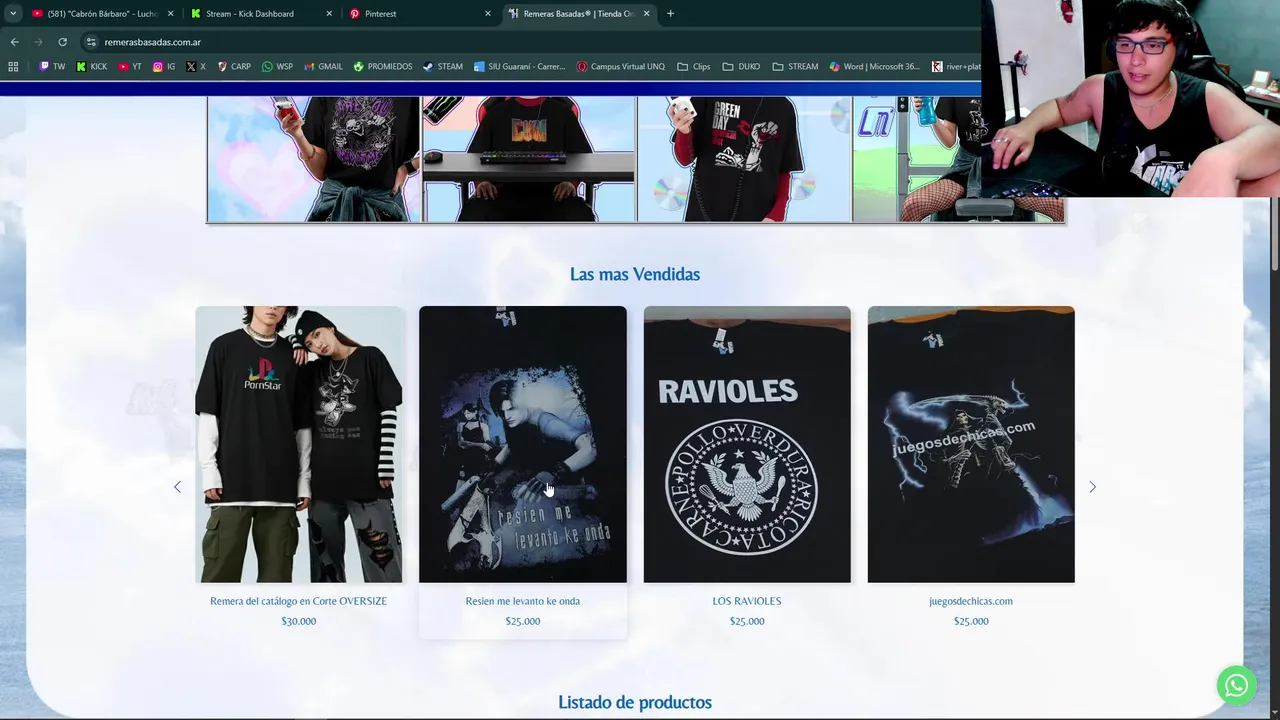This screenshot has width=1280, height=720.
Task: Open the tab search dropdown arrow
Action: coord(13,13)
